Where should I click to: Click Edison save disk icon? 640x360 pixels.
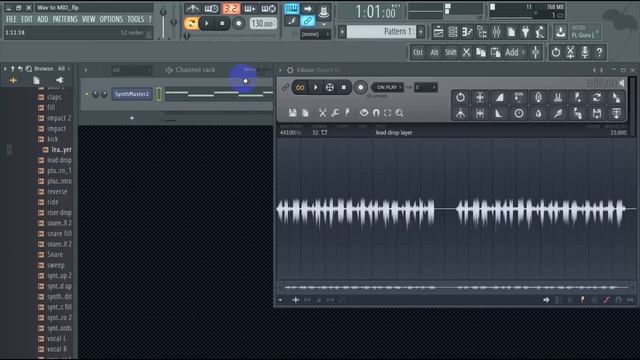point(293,113)
